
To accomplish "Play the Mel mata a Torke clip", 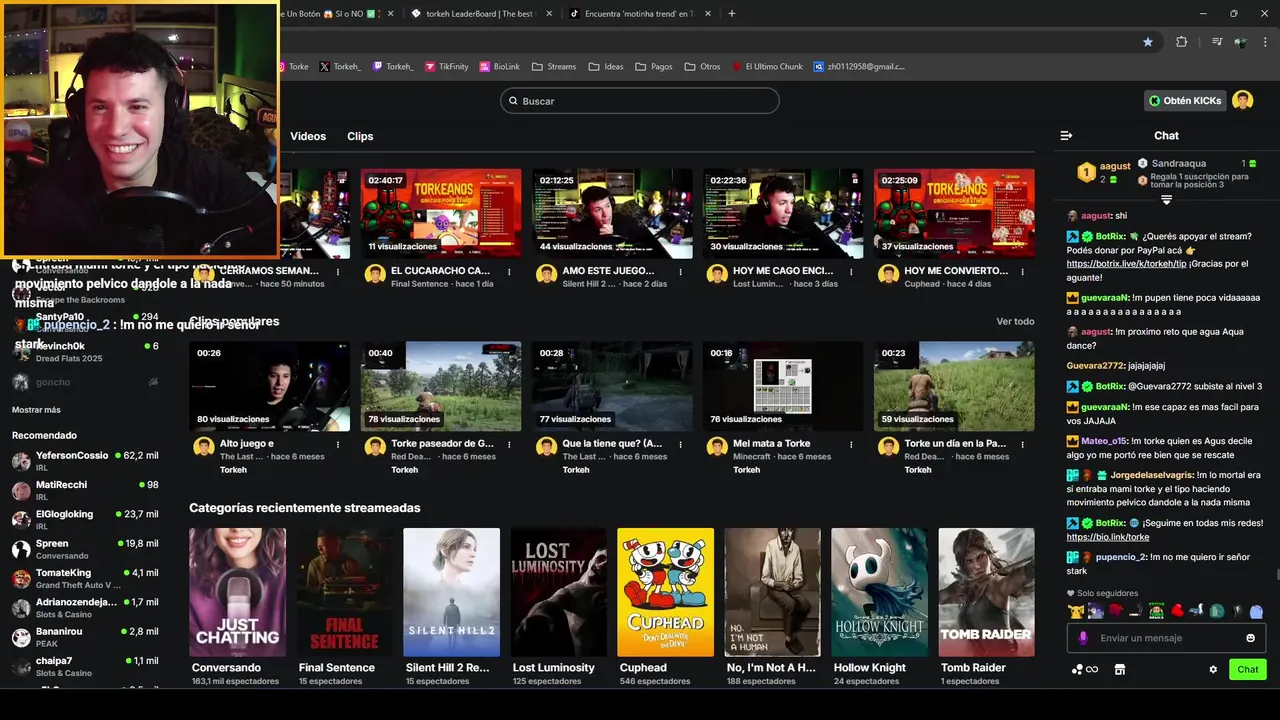I will click(x=783, y=386).
